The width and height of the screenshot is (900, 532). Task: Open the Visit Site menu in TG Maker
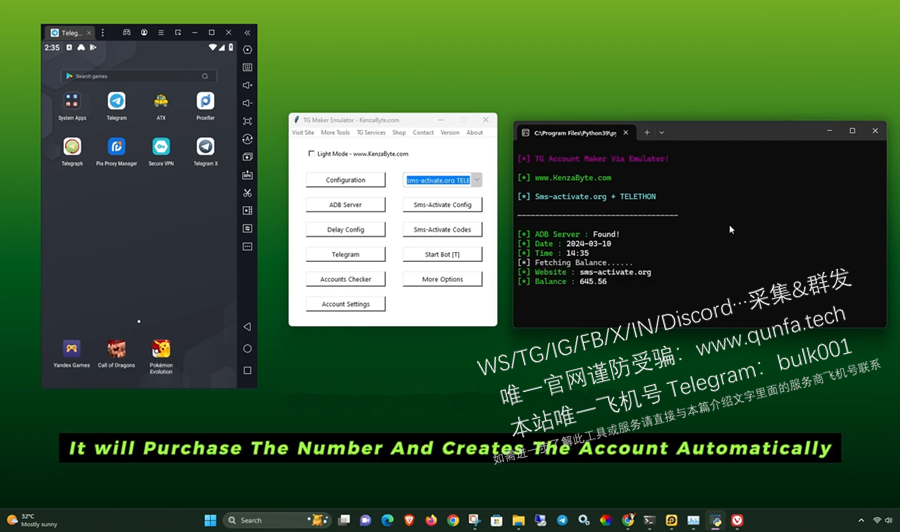(x=303, y=133)
